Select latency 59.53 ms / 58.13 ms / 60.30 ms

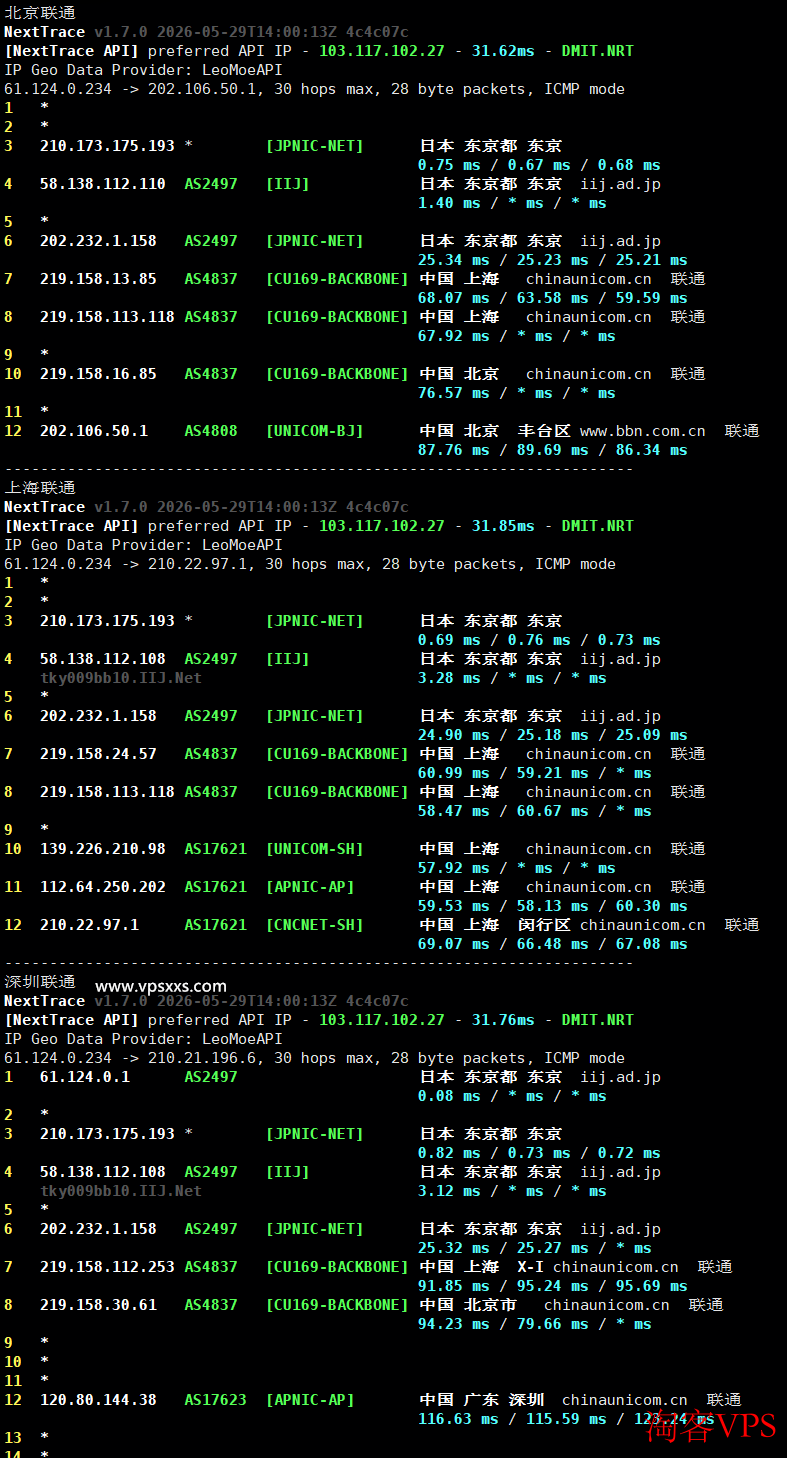coord(553,906)
